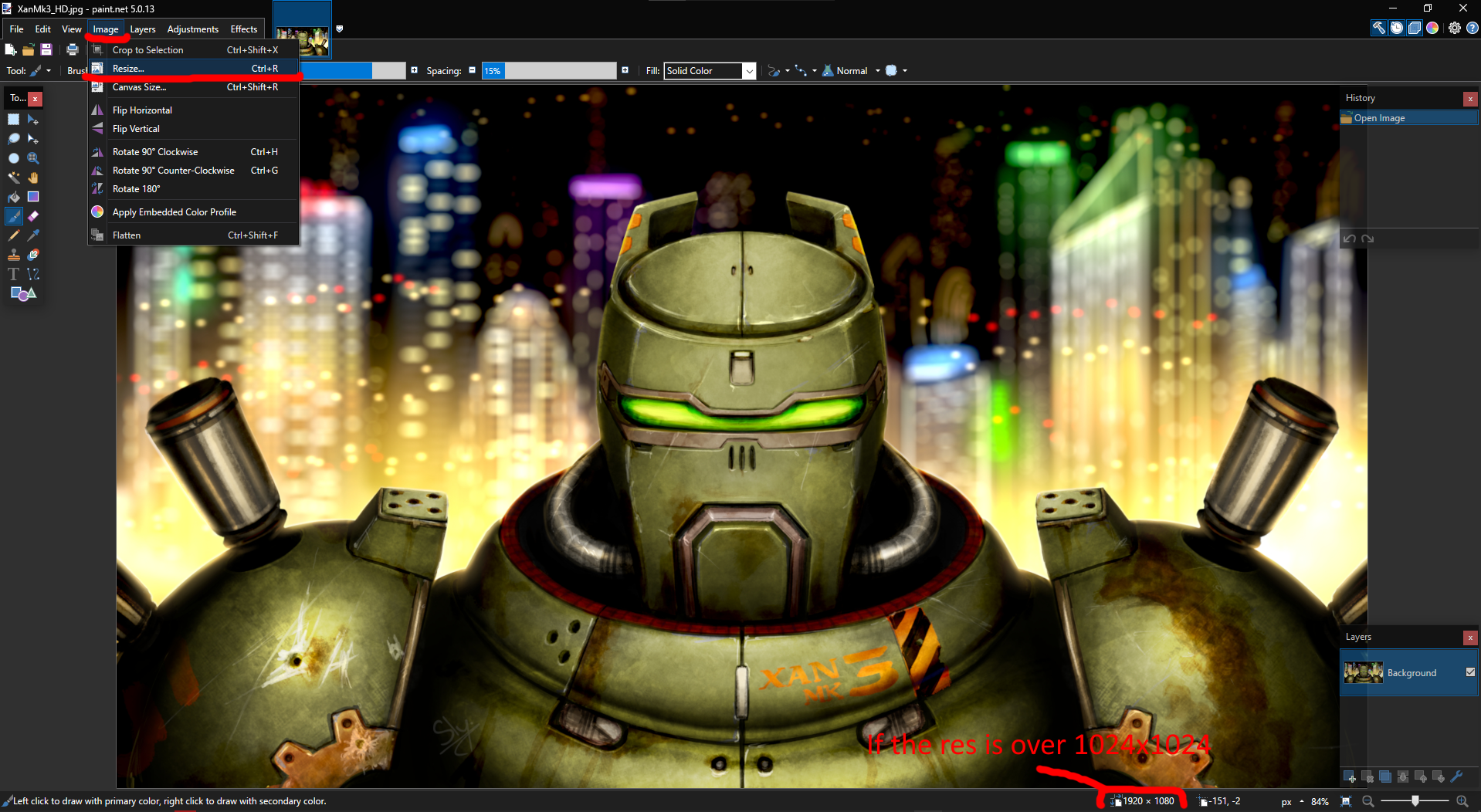The image size is (1481, 812).
Task: Click the Open file folder icon
Action: click(29, 49)
